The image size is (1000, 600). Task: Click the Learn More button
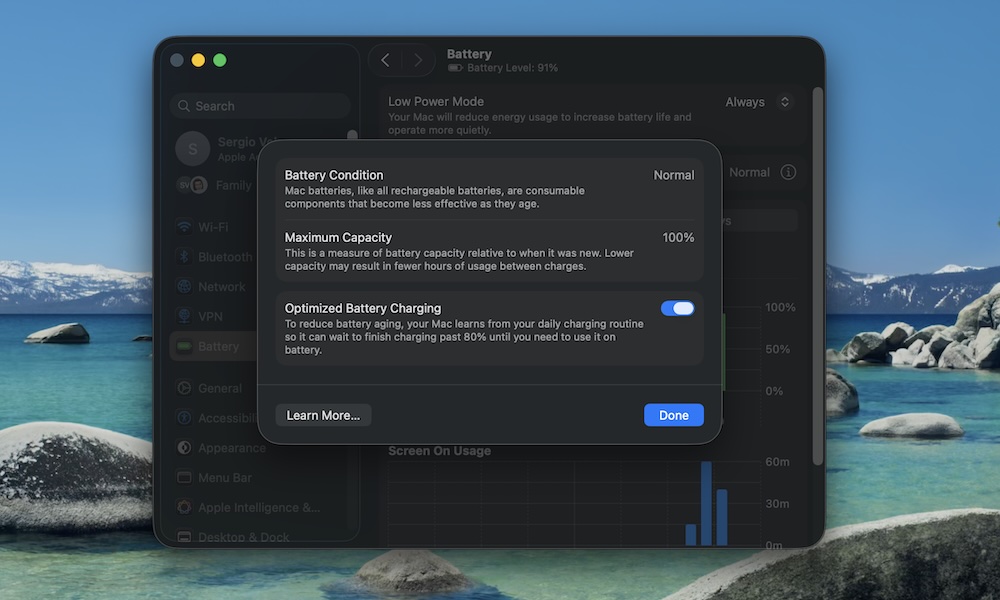point(323,414)
